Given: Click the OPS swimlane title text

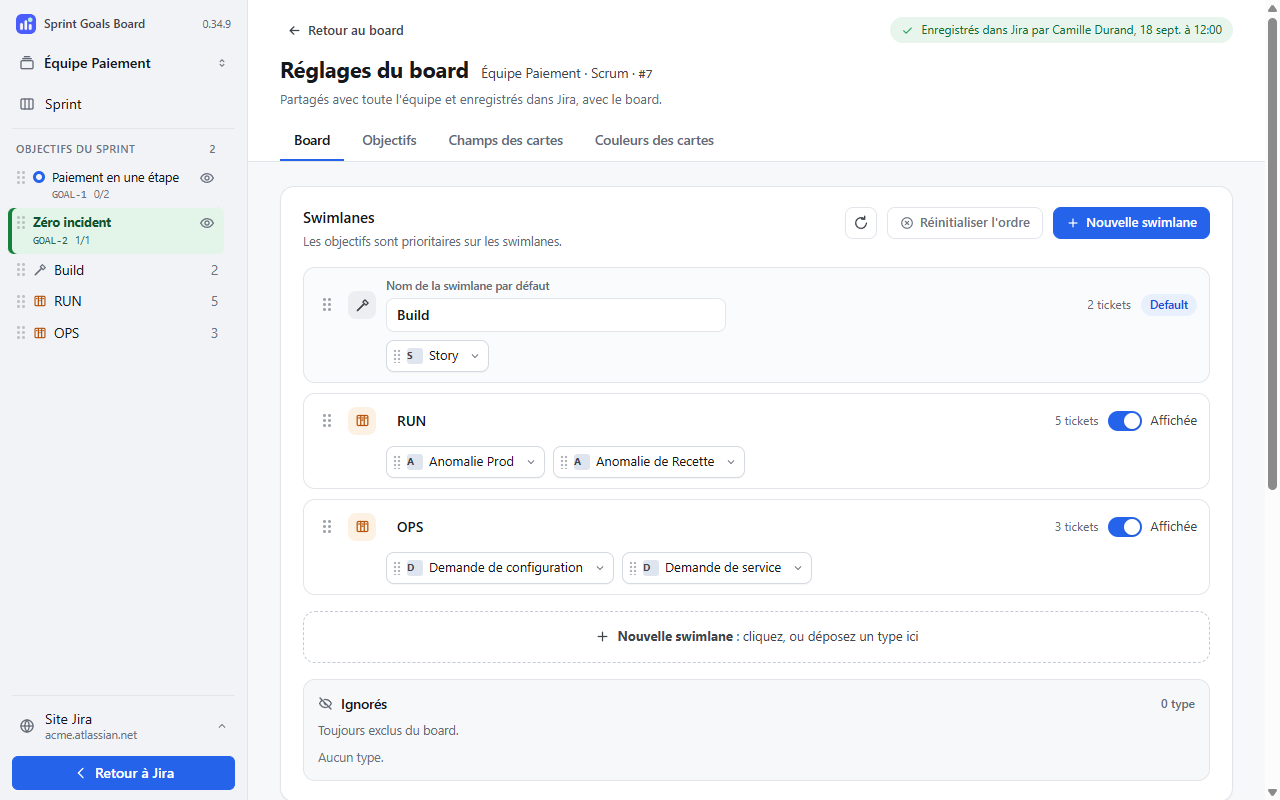Looking at the screenshot, I should pyautogui.click(x=410, y=527).
